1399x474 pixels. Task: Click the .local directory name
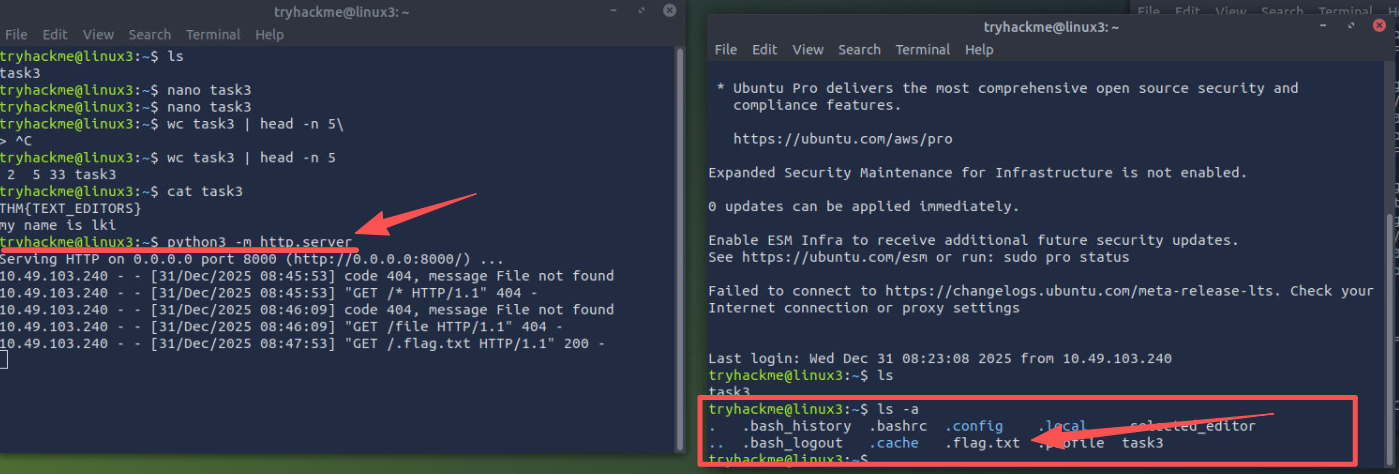coord(1062,426)
